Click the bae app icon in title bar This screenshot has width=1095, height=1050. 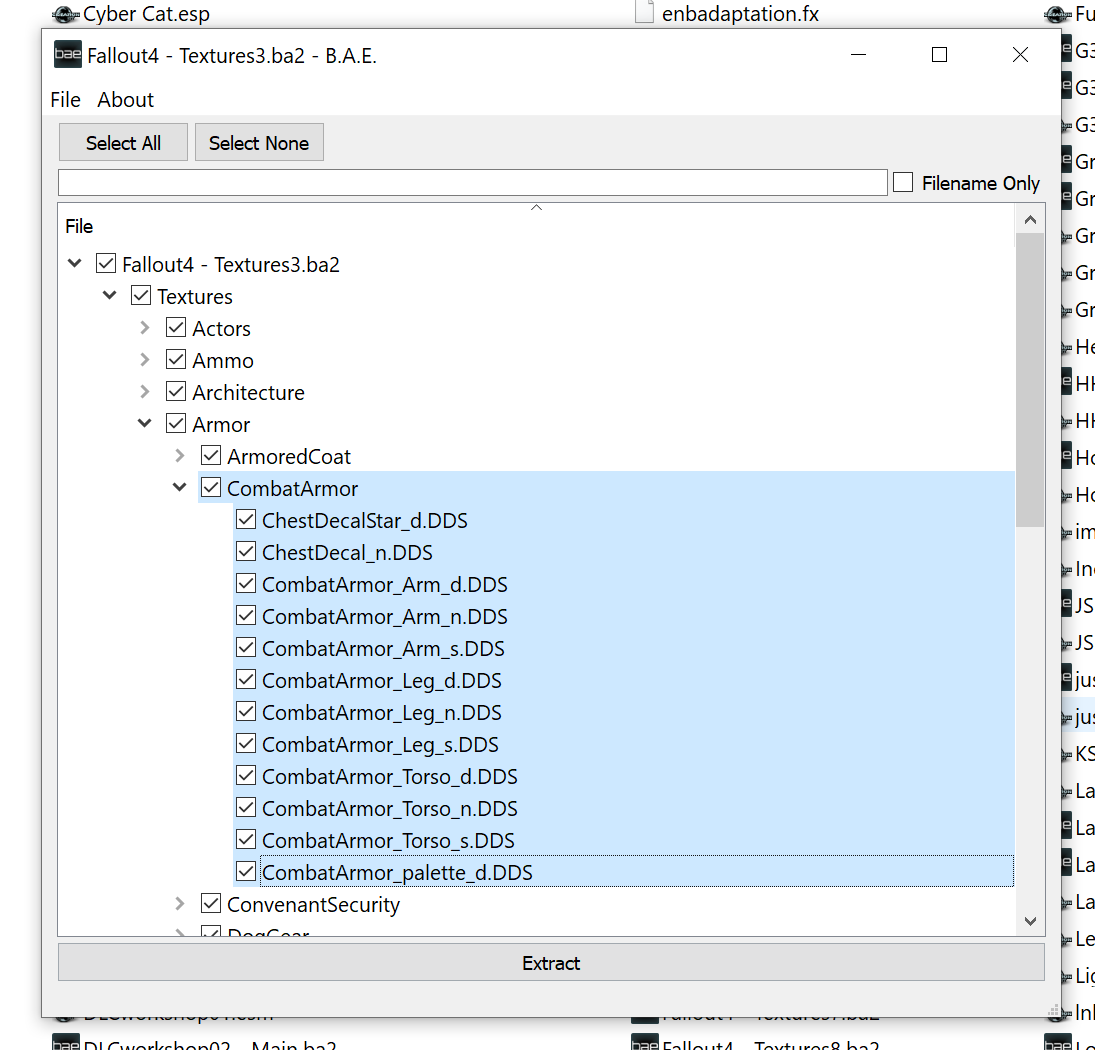(x=68, y=54)
